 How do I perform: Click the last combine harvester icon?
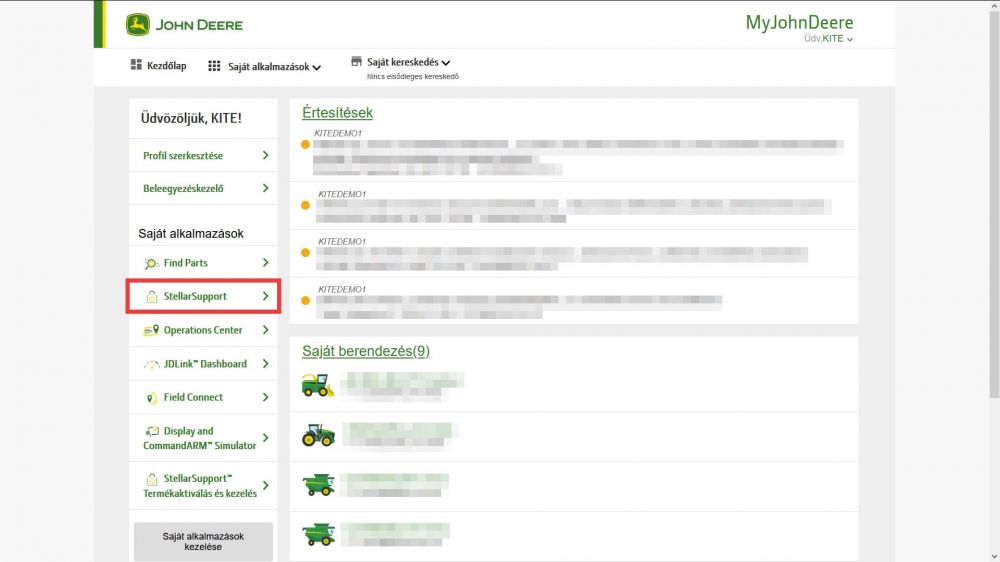pos(318,535)
